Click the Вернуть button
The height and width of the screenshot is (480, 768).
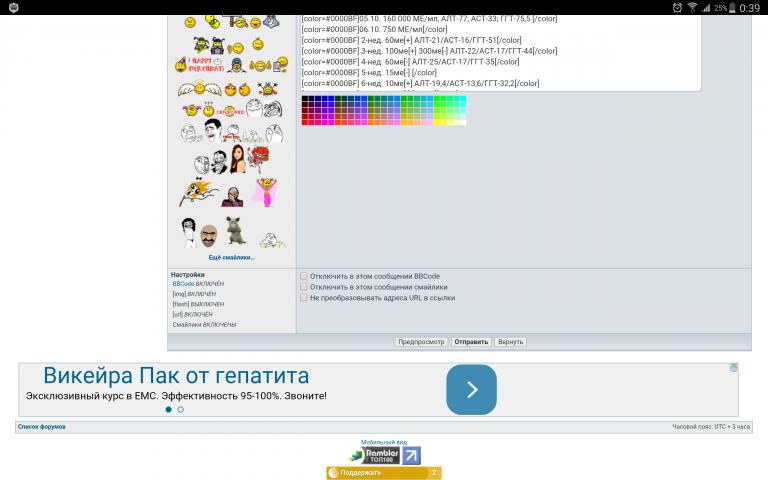point(510,341)
